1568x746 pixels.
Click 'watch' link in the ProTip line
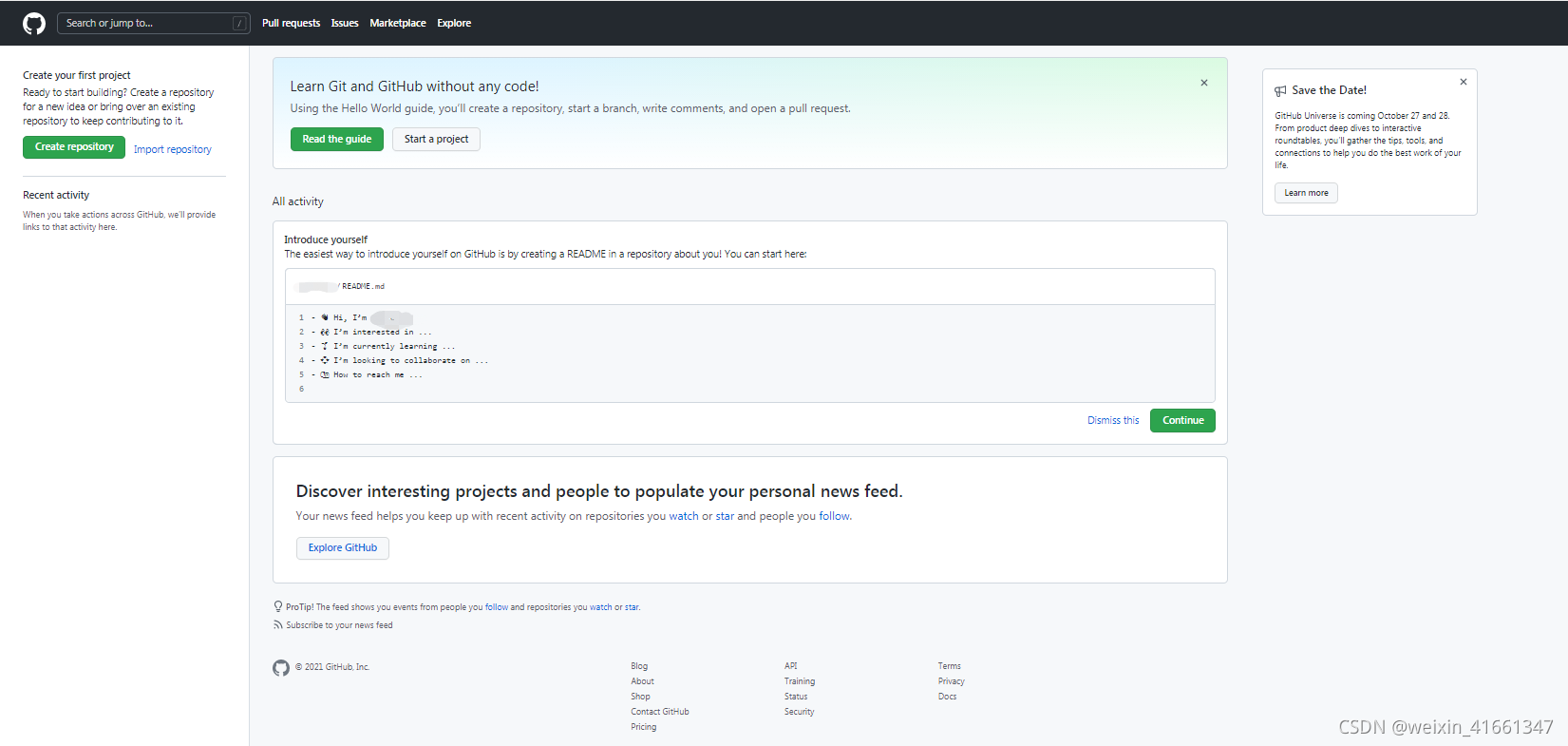point(601,607)
